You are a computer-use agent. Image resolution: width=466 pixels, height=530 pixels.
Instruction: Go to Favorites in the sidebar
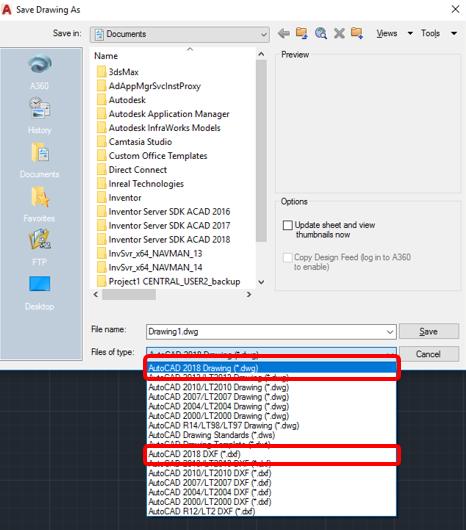coord(40,204)
